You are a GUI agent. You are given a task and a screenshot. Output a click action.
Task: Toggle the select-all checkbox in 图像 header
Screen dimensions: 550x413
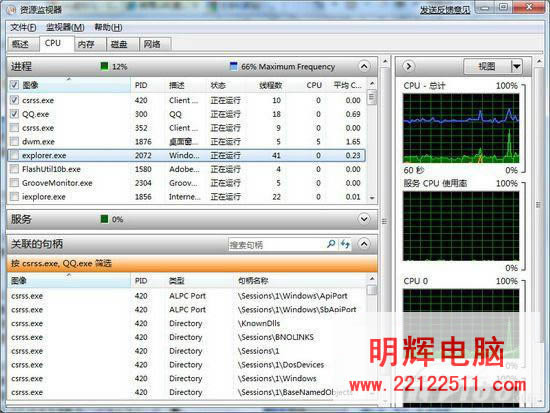click(14, 85)
